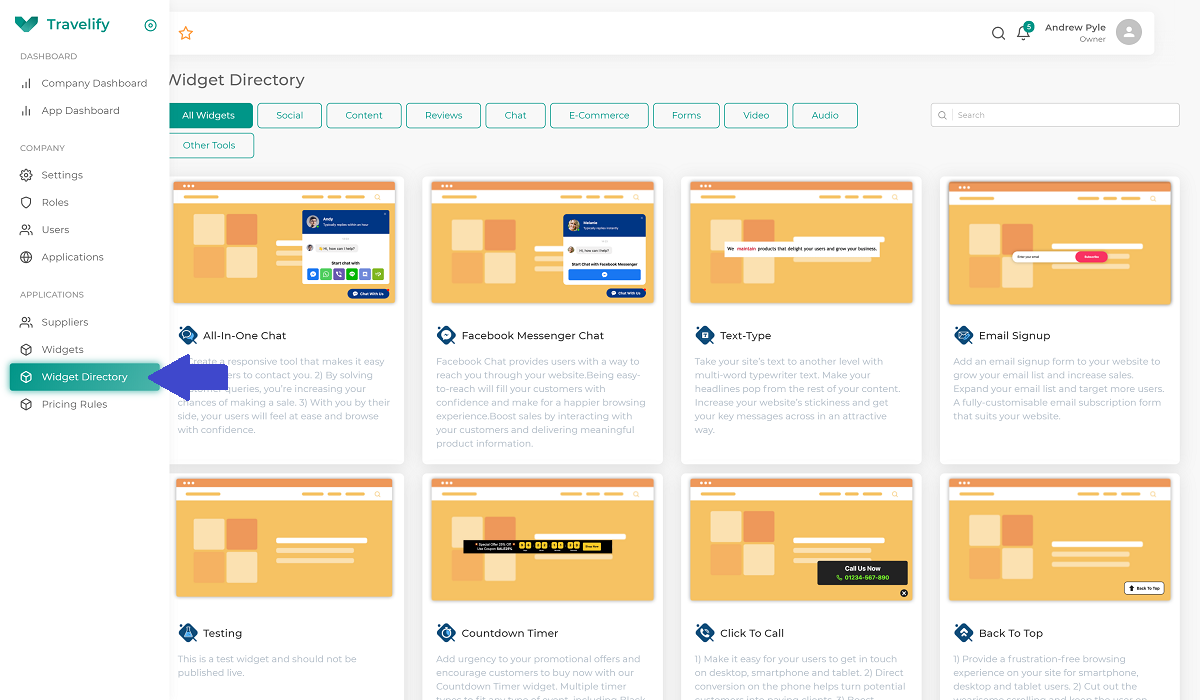Open the Pricing Rules menu item

(74, 404)
